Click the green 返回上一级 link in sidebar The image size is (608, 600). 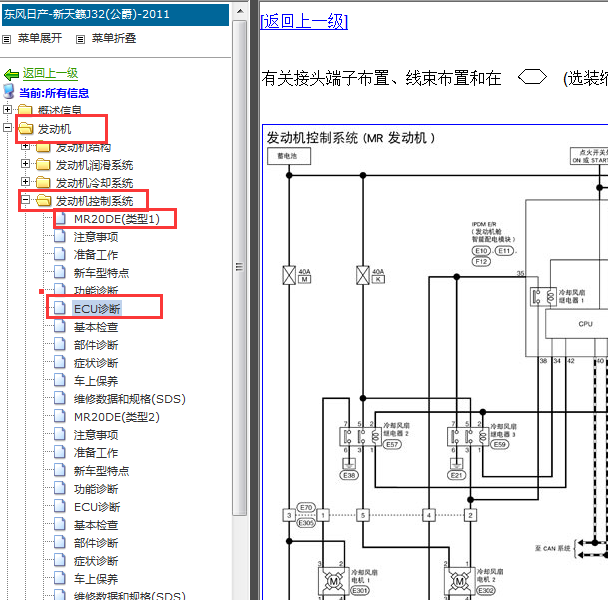[50, 73]
